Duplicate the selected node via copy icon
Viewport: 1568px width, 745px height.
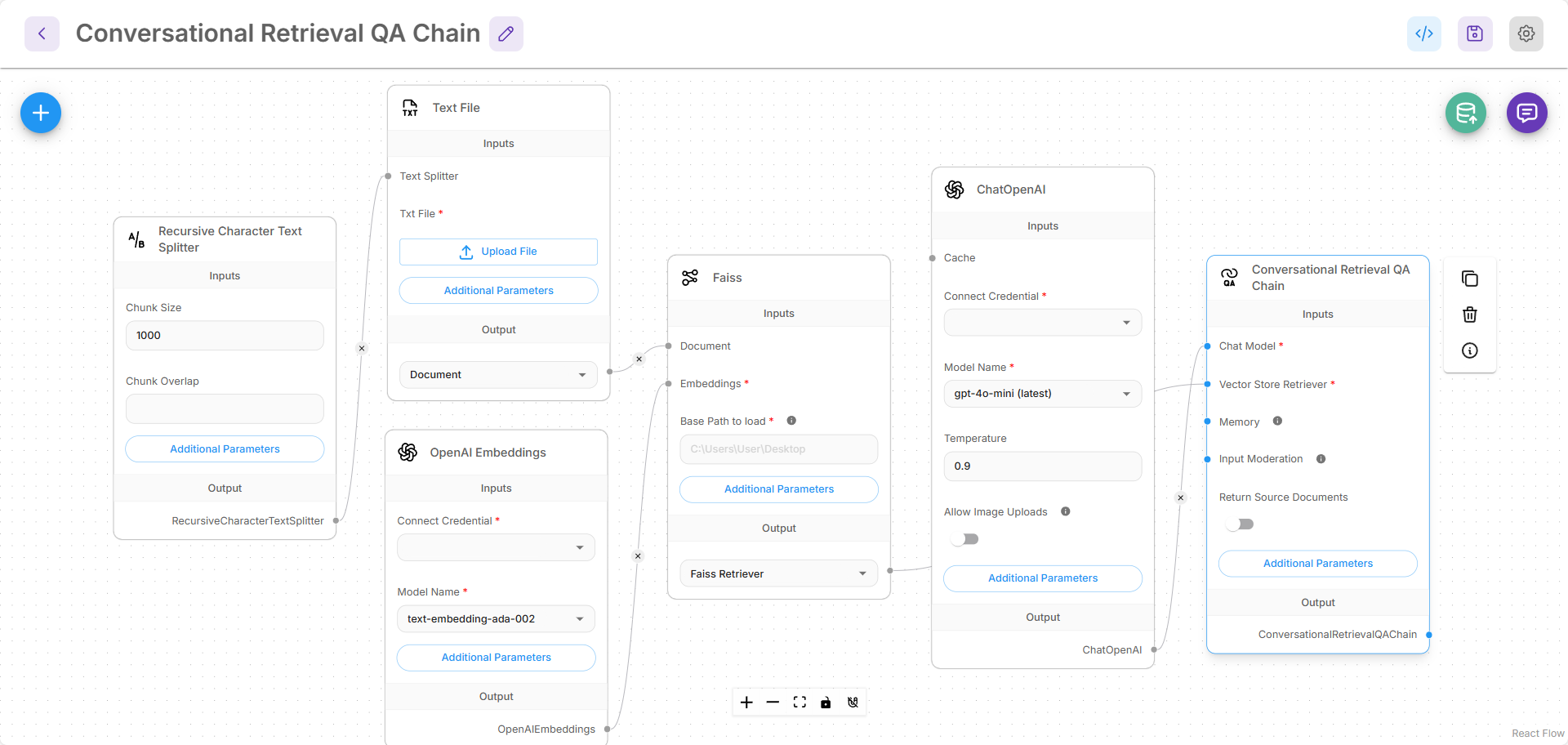point(1470,279)
